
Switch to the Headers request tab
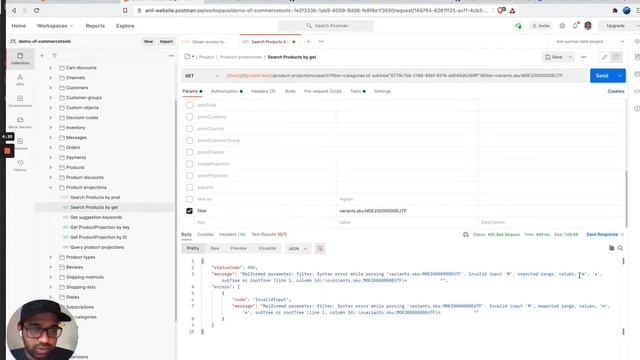pos(263,91)
